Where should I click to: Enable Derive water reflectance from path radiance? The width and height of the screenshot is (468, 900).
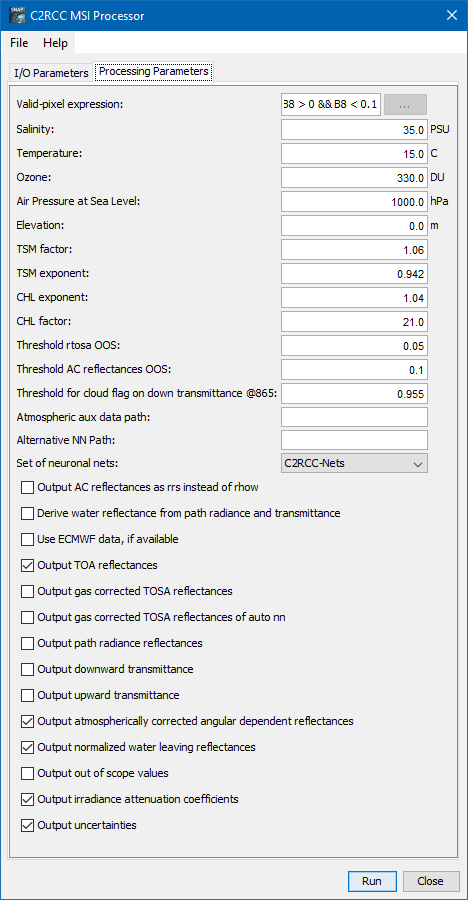[x=27, y=513]
